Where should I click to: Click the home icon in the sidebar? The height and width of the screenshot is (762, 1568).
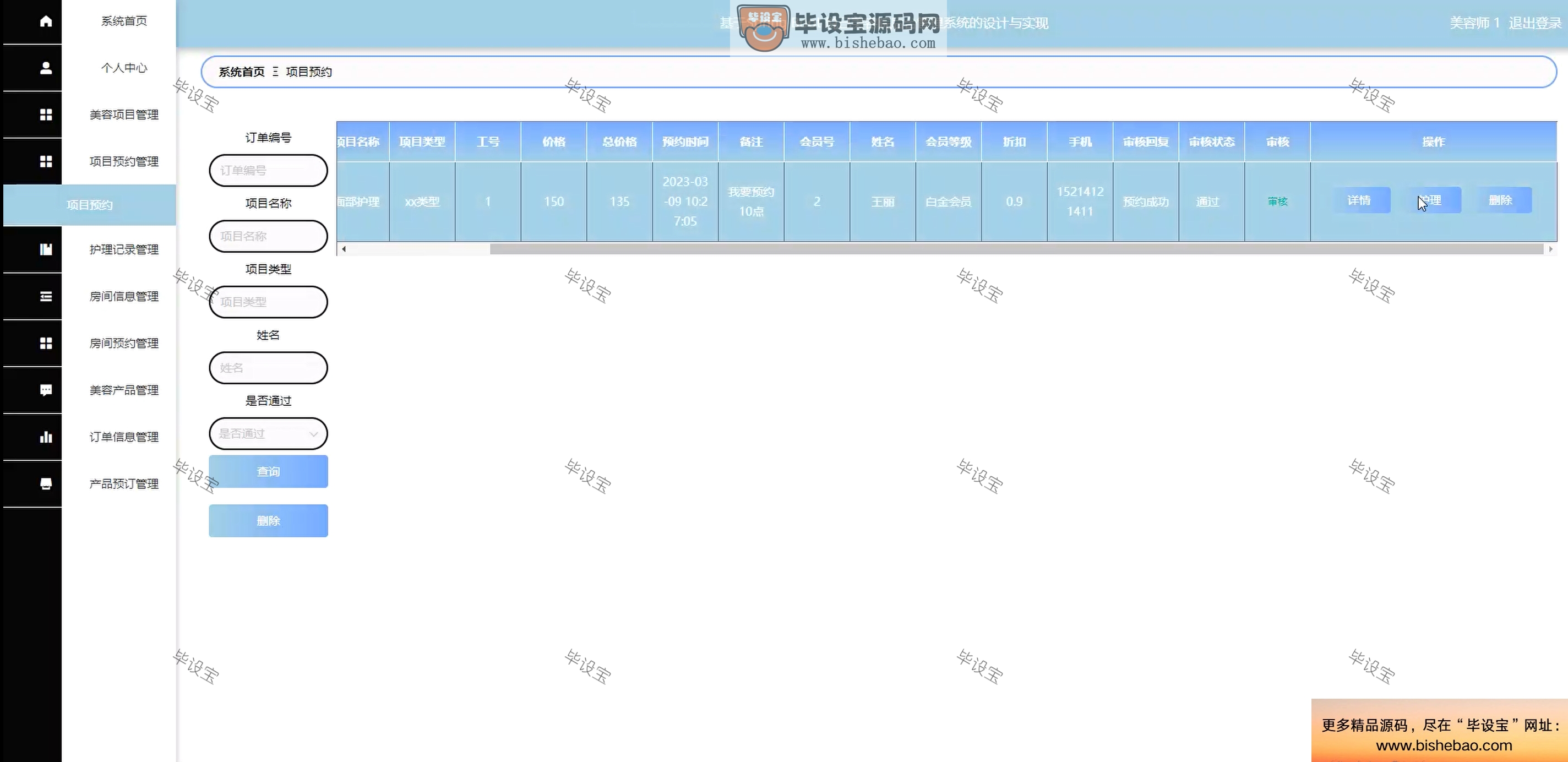pos(46,21)
